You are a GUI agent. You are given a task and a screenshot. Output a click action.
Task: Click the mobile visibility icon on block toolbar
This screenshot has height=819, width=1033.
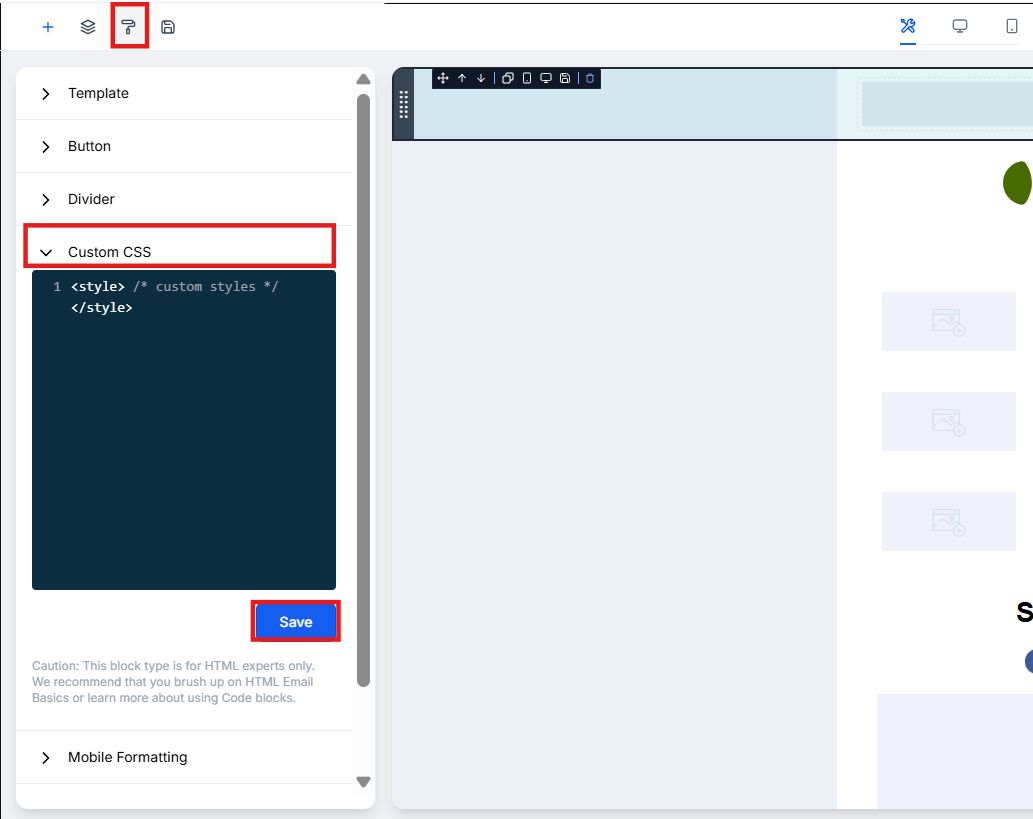[x=527, y=78]
